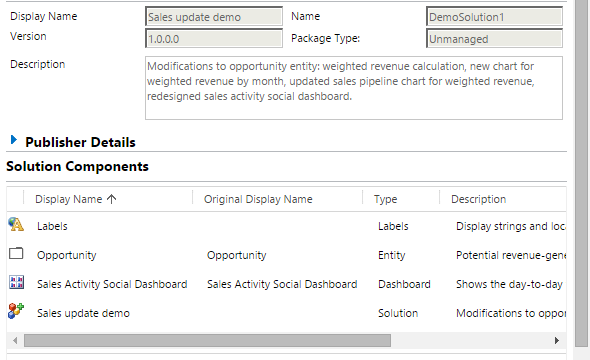Select the Labels row display name
Screen dimensions: 590x360
[52, 226]
